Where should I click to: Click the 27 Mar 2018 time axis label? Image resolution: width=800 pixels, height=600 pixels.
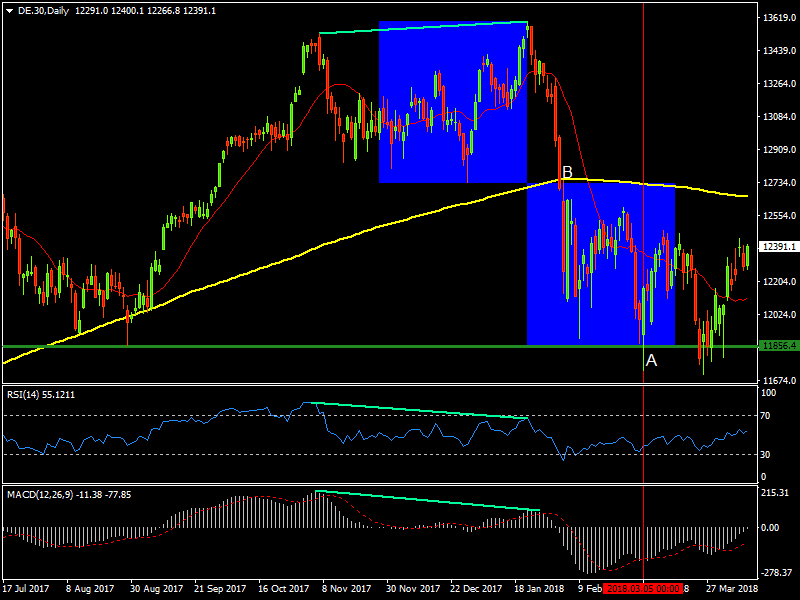735,590
